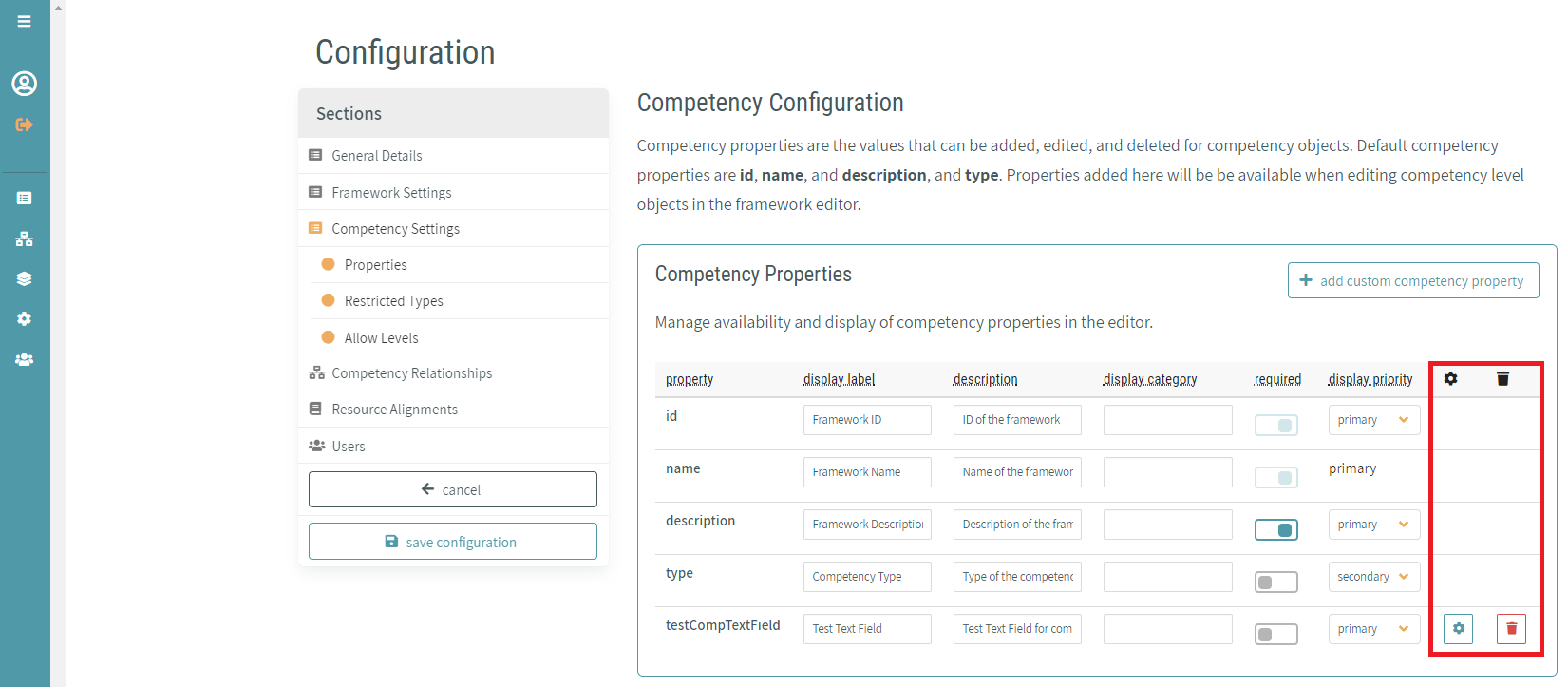Click the layers stack icon in sidebar

tap(24, 278)
